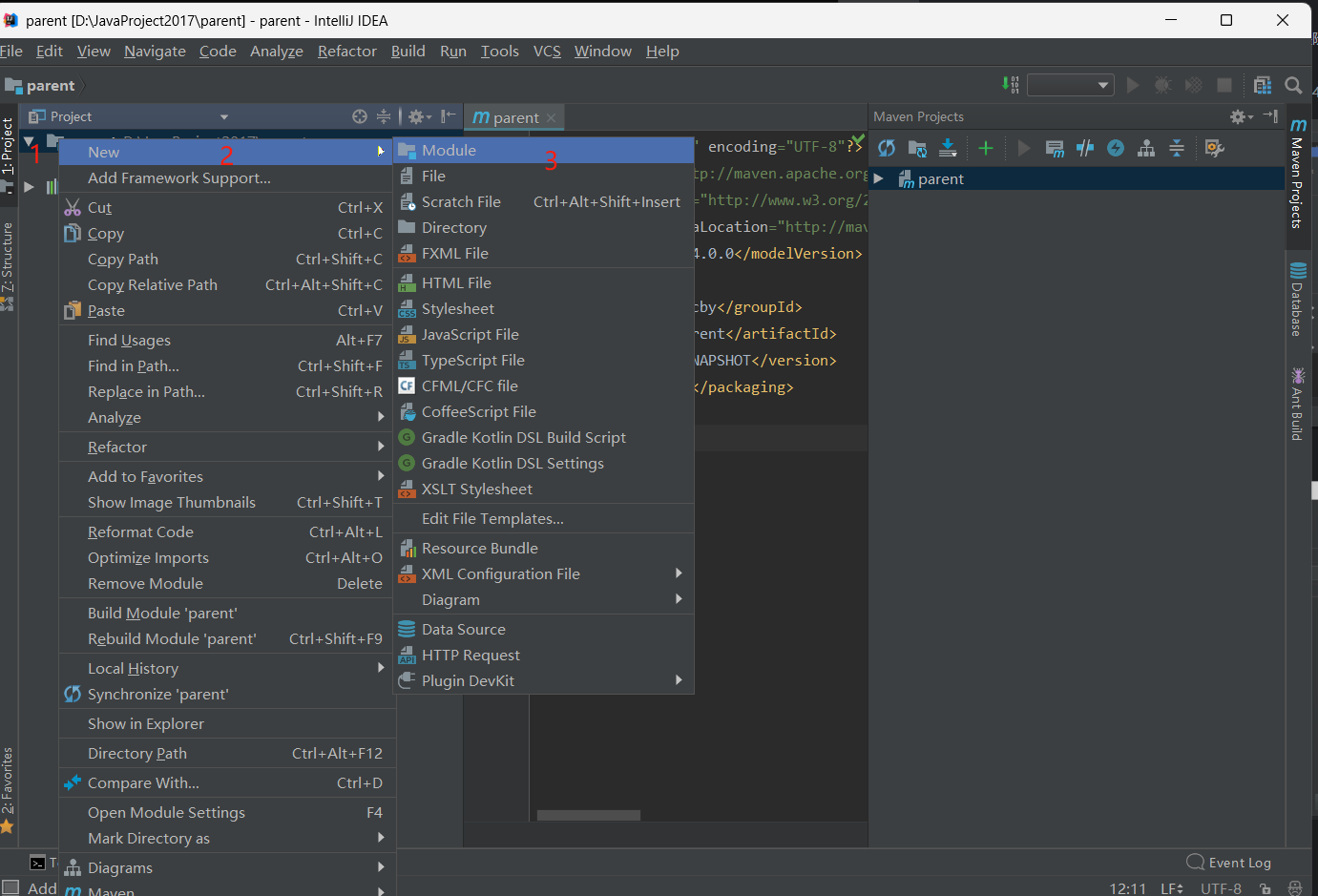
Task: Show Maven dependencies diagram icon
Action: point(1146,148)
